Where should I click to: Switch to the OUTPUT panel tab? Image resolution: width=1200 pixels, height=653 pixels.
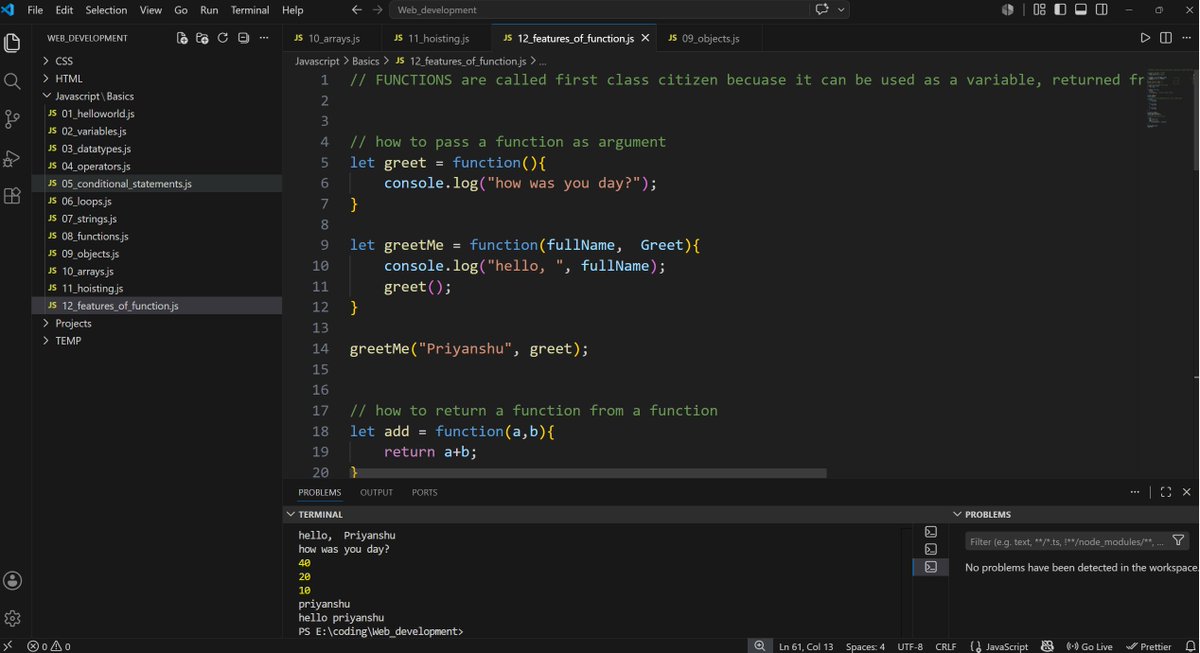coord(377,492)
